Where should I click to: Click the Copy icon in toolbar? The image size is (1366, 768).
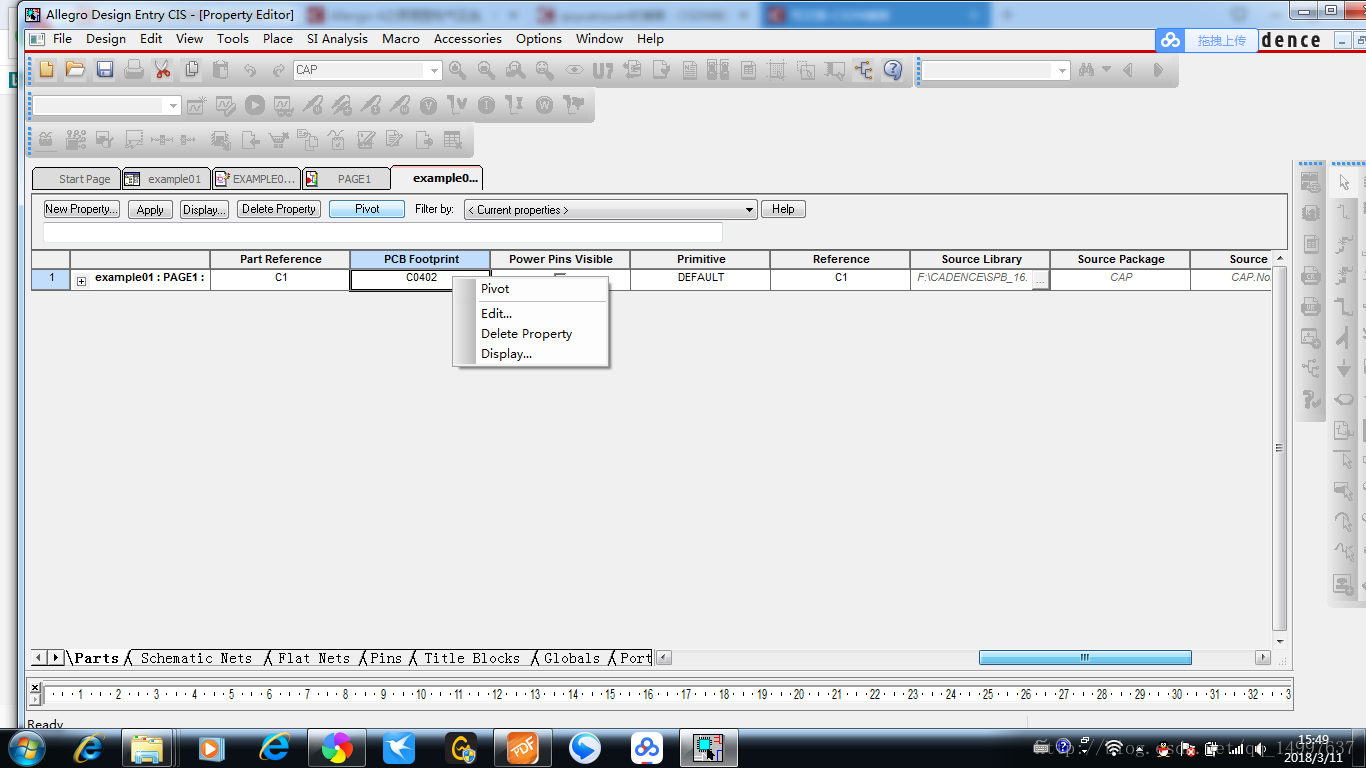(x=191, y=70)
